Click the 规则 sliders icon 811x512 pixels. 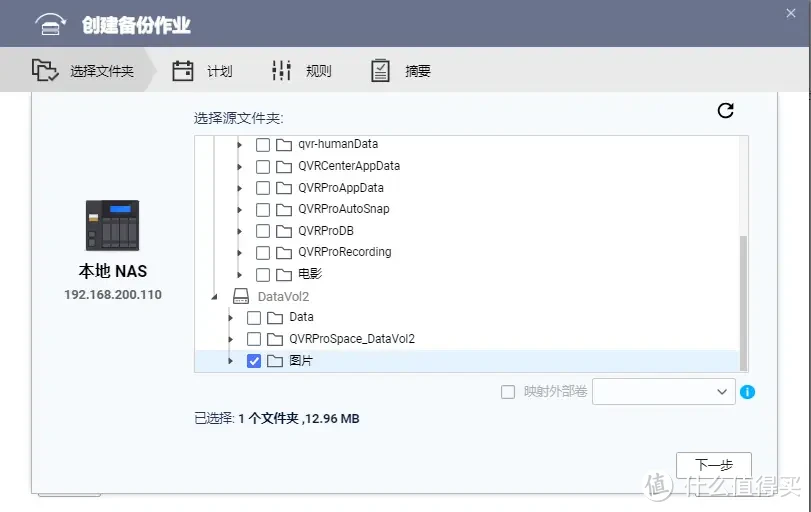[x=281, y=71]
